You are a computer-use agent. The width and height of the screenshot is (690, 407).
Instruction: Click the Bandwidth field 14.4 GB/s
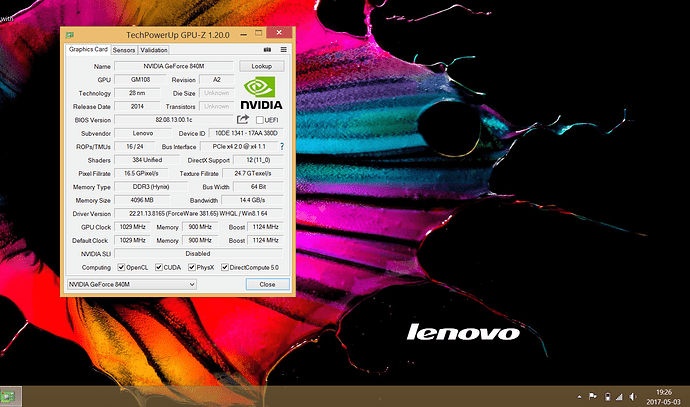[252, 200]
